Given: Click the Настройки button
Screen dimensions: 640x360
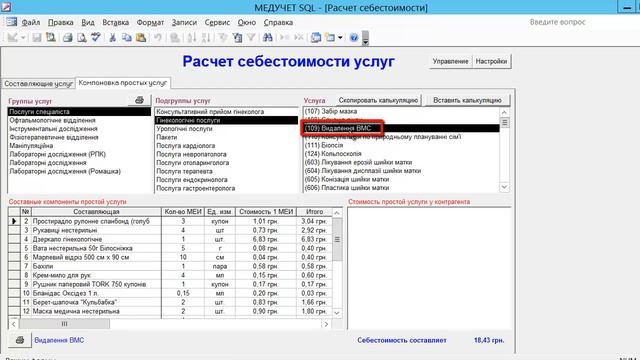Looking at the screenshot, I should coord(491,61).
